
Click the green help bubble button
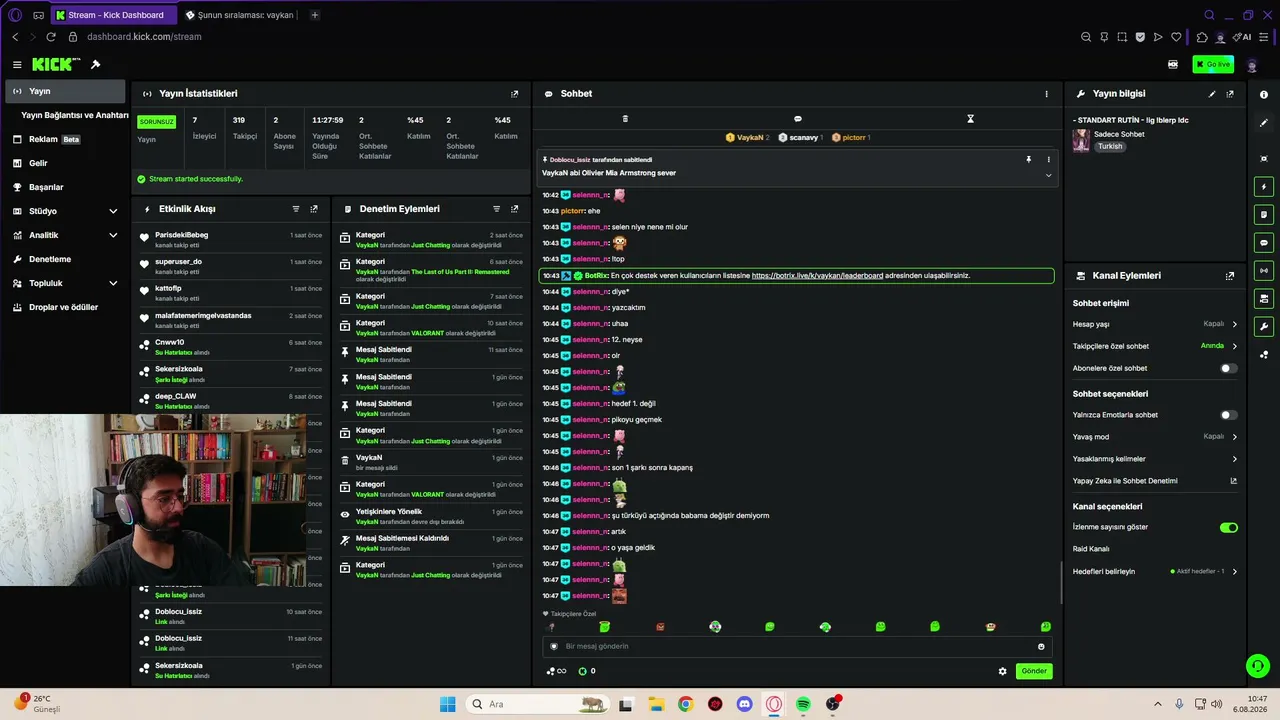(1257, 665)
